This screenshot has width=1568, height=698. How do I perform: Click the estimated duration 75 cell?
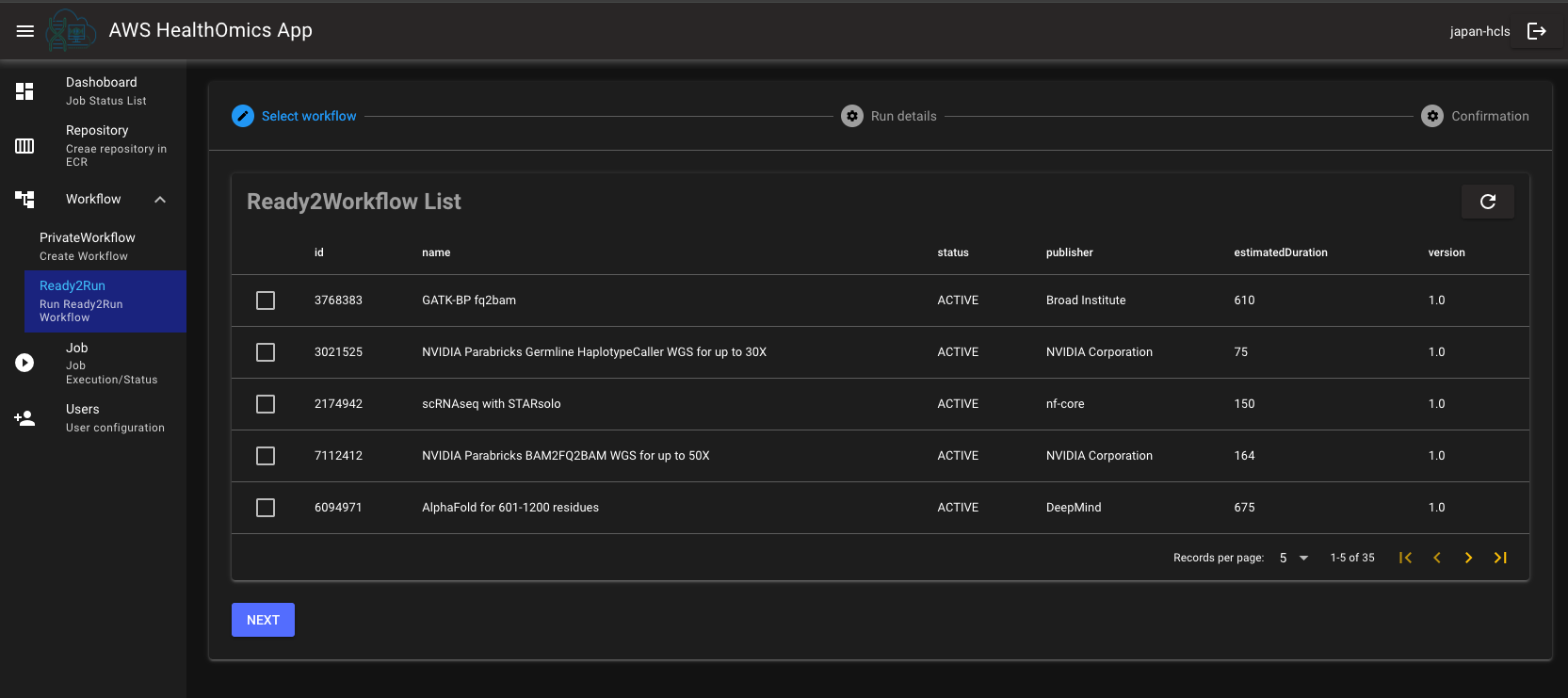point(1241,352)
